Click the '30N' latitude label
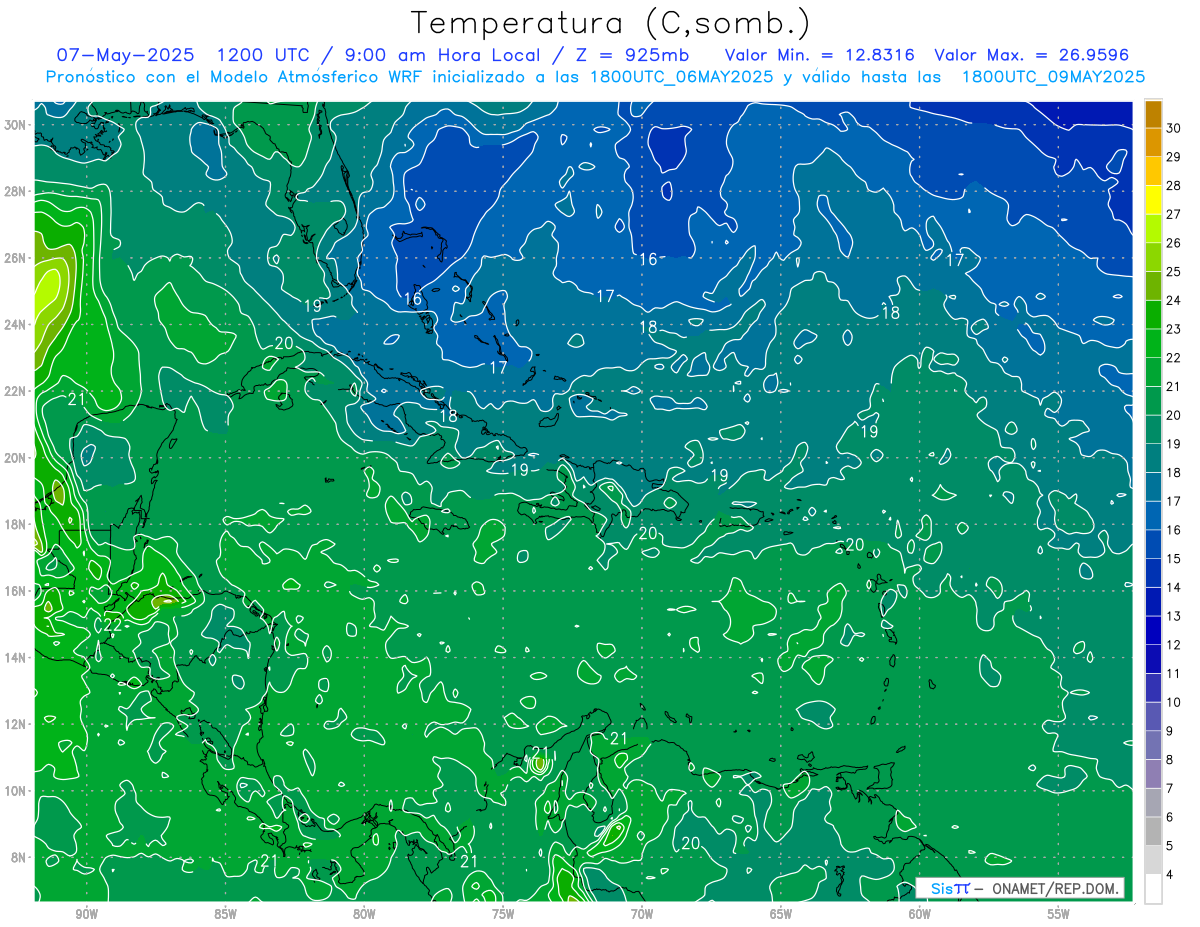1200x927 pixels. pyautogui.click(x=16, y=125)
